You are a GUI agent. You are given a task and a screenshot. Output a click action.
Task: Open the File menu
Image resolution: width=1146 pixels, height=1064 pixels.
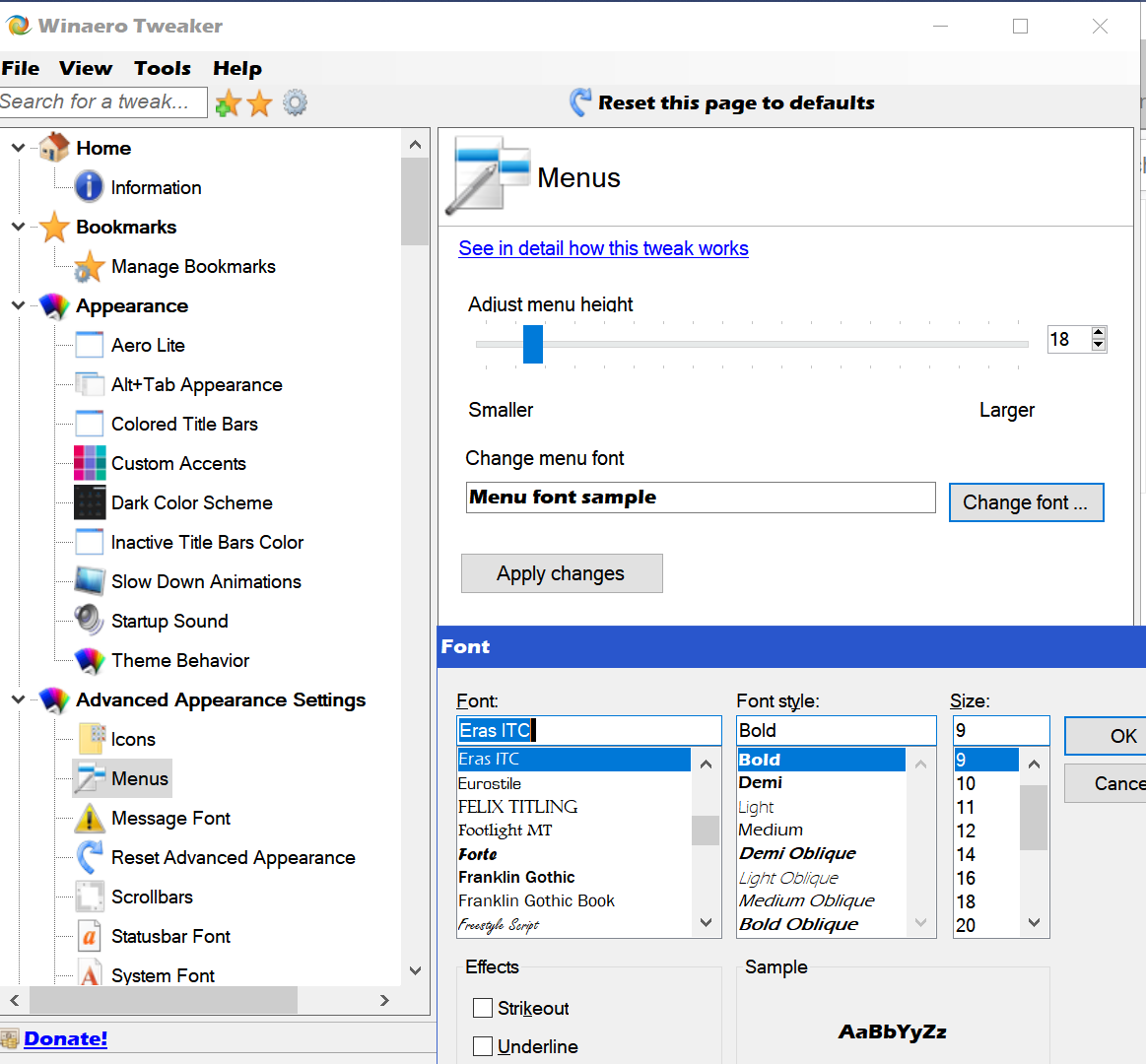tap(21, 68)
